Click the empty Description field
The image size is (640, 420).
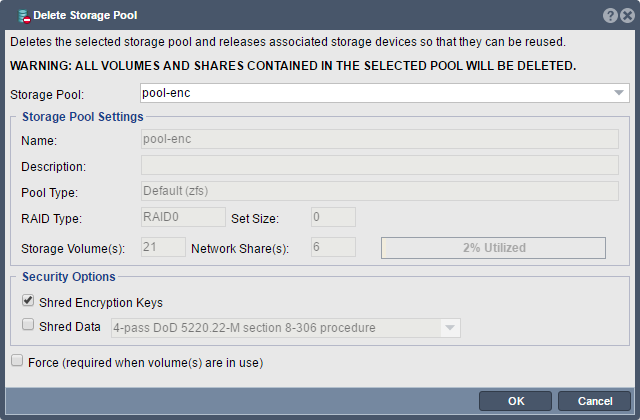(x=380, y=165)
